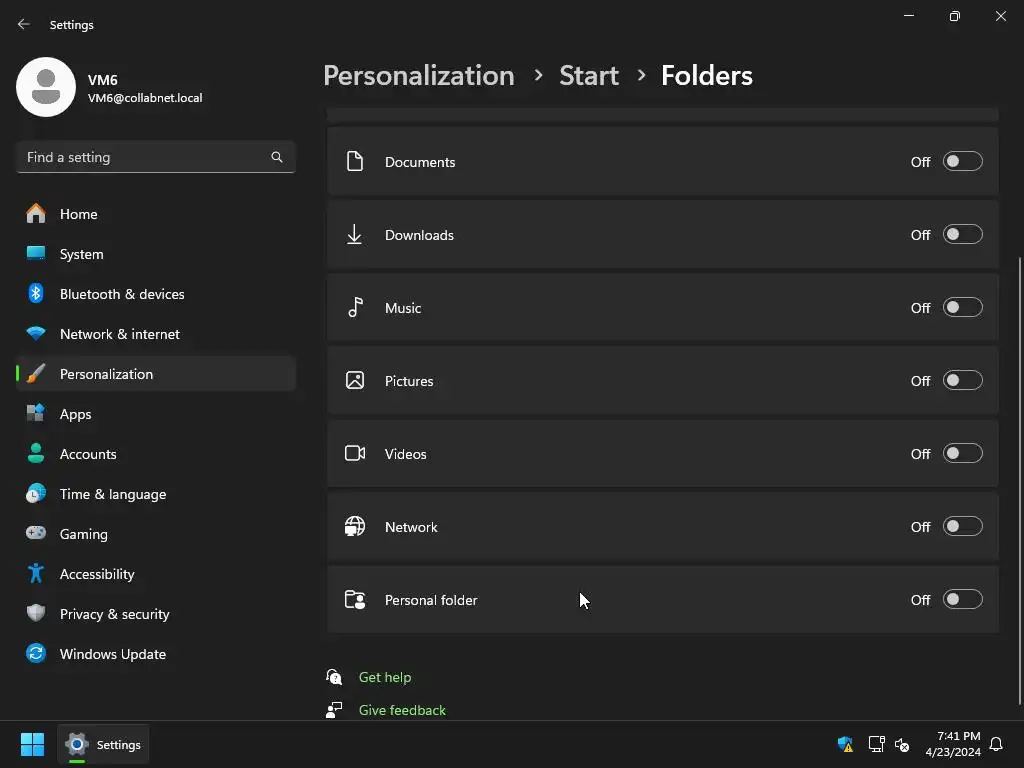Switch on the Personal folder toggle
The width and height of the screenshot is (1024, 768).
point(962,600)
